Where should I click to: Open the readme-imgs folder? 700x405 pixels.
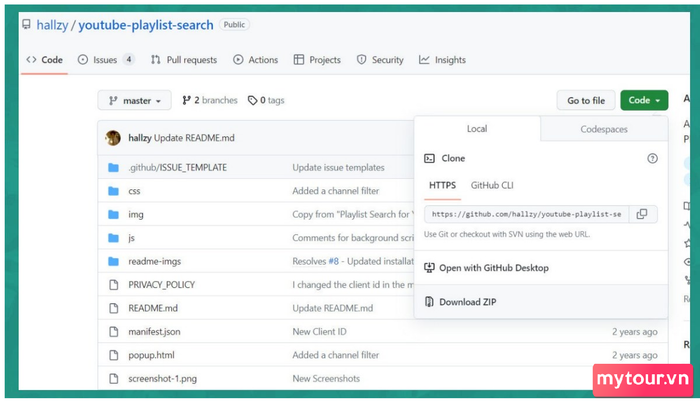(154, 261)
